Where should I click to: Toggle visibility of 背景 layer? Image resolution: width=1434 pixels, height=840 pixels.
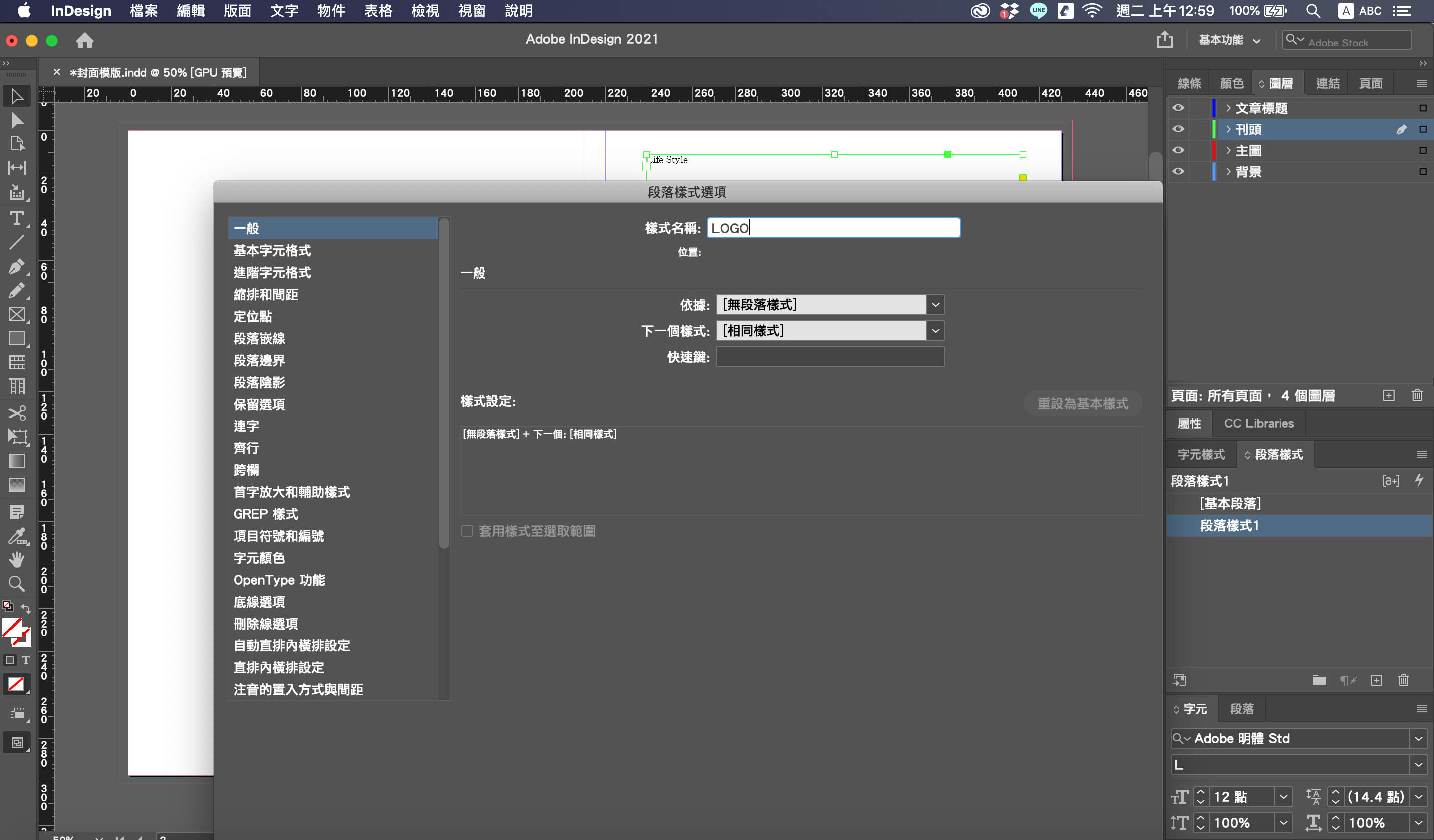point(1178,171)
